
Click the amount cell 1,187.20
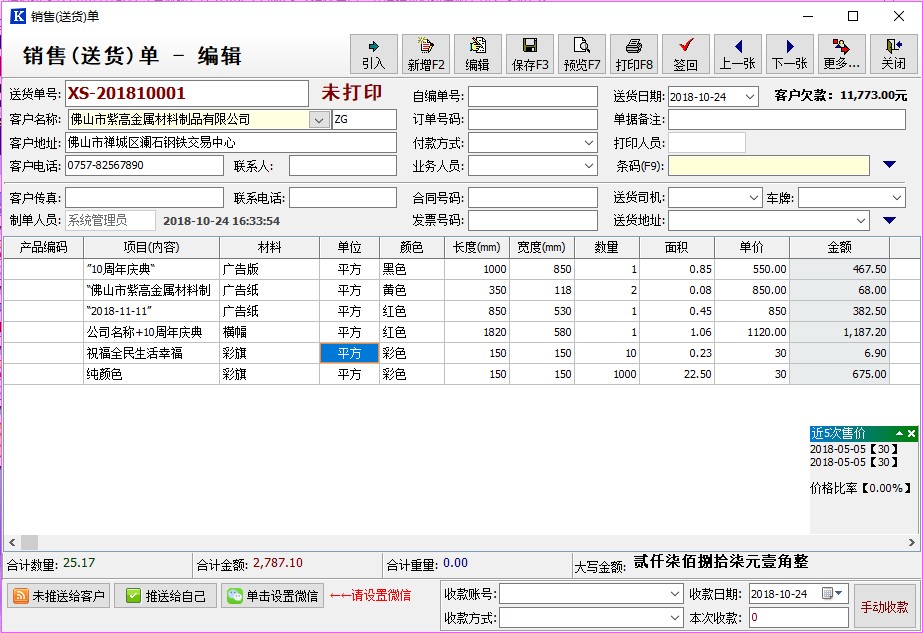click(x=839, y=332)
